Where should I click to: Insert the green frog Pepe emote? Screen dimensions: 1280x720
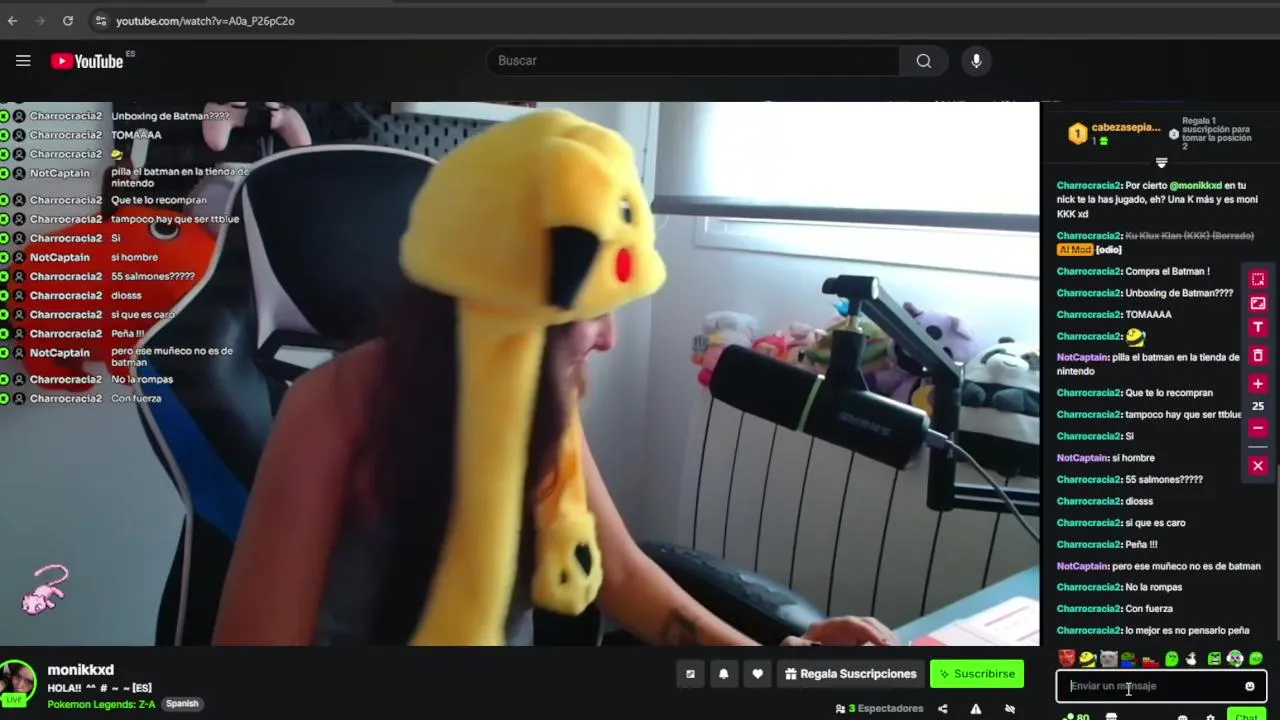(1129, 658)
